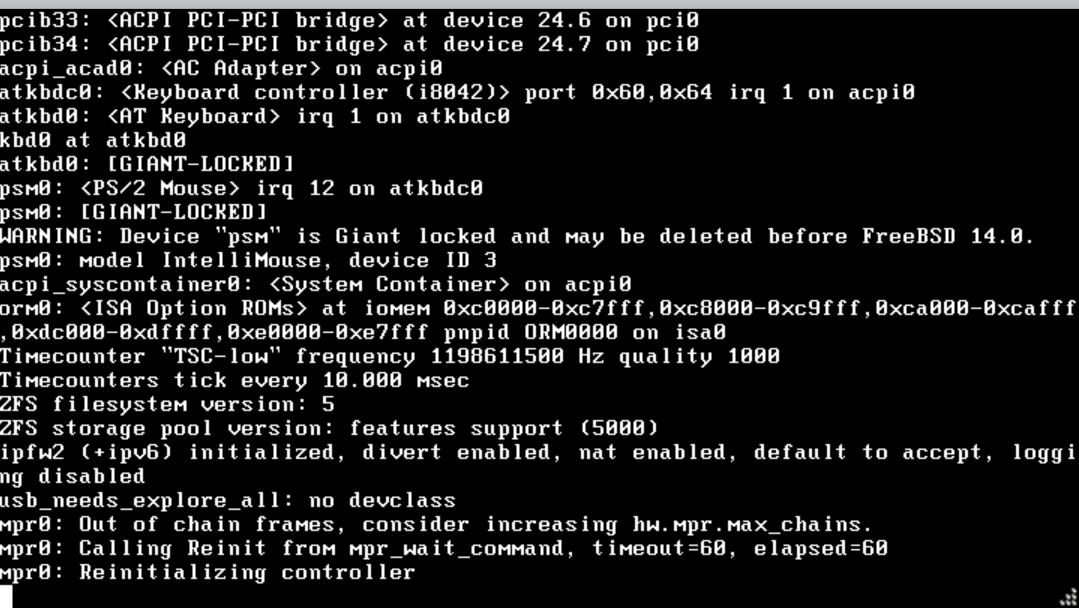Click the 'Timecounters tick every 10.000 msec' line

click(235, 380)
